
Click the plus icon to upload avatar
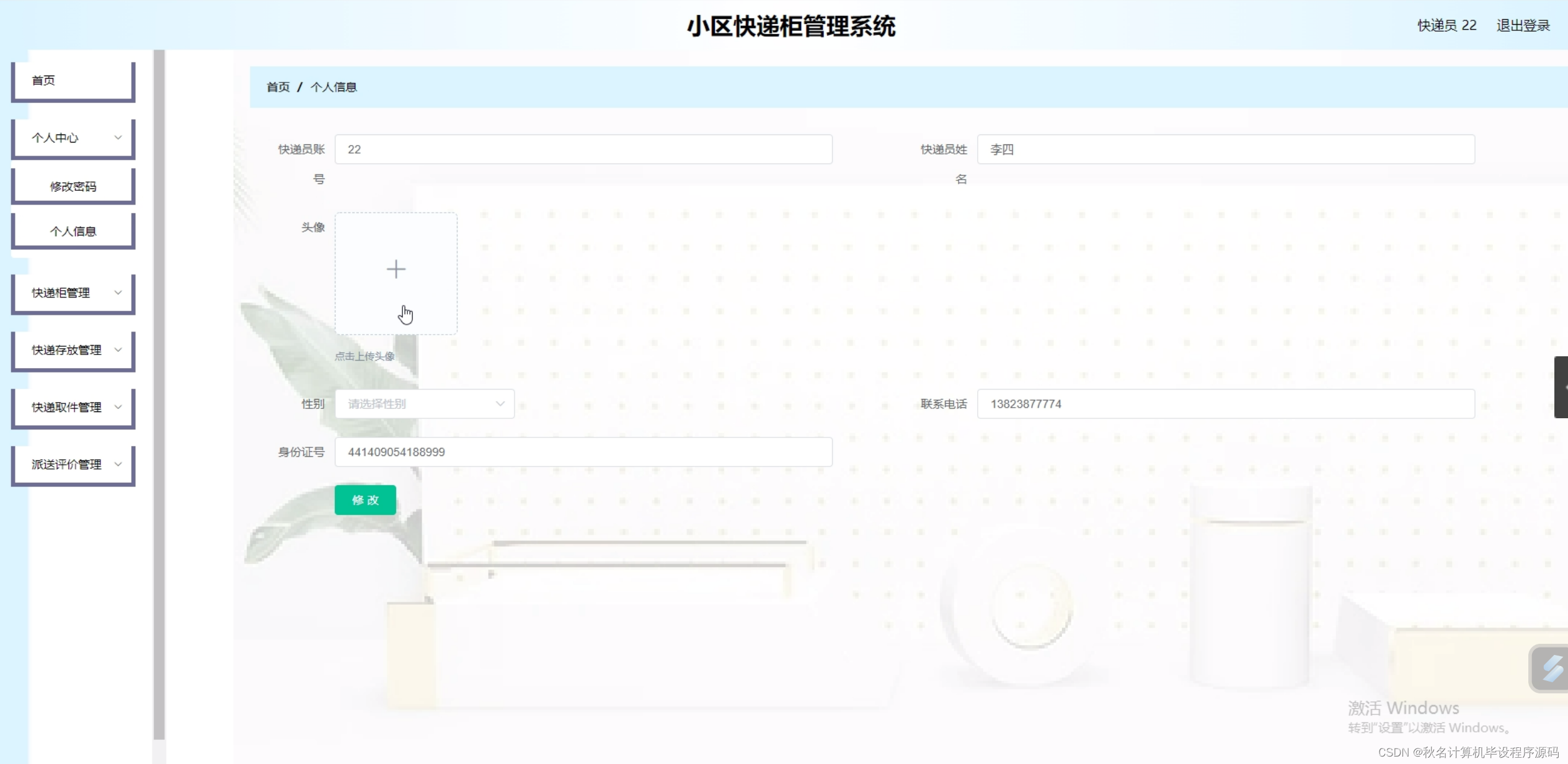click(396, 270)
